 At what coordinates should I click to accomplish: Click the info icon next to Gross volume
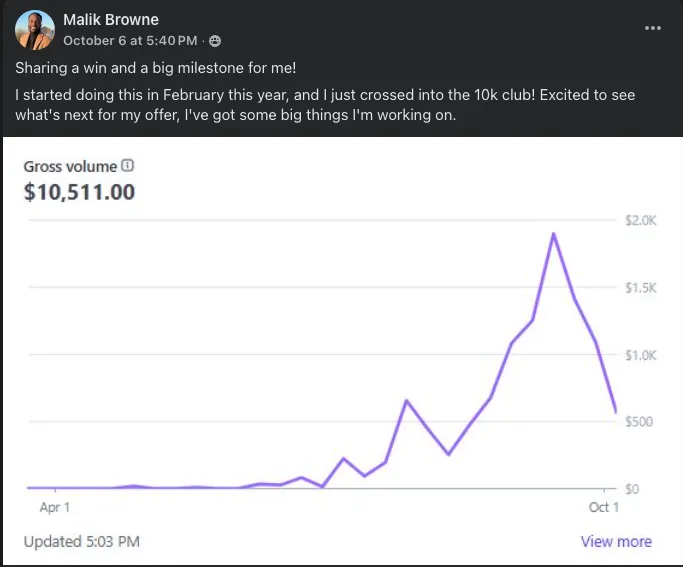coord(128,166)
